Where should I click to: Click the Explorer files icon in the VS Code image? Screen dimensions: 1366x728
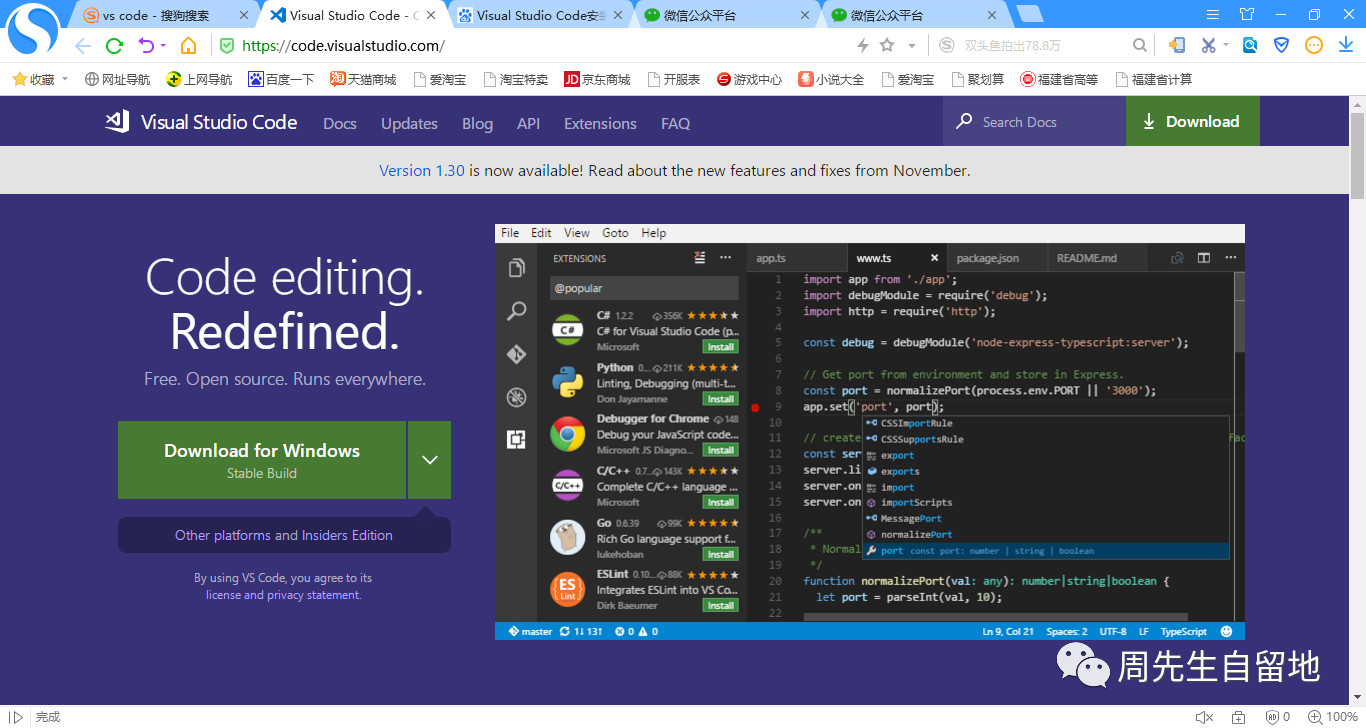[x=516, y=268]
